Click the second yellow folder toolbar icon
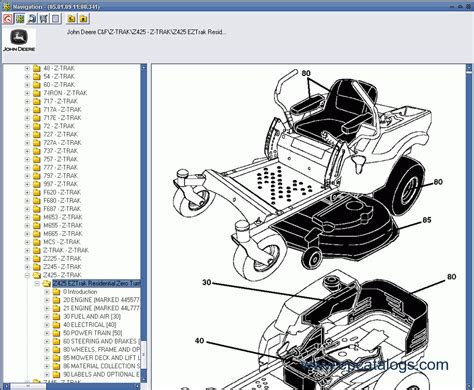The height and width of the screenshot is (390, 474). point(83,19)
